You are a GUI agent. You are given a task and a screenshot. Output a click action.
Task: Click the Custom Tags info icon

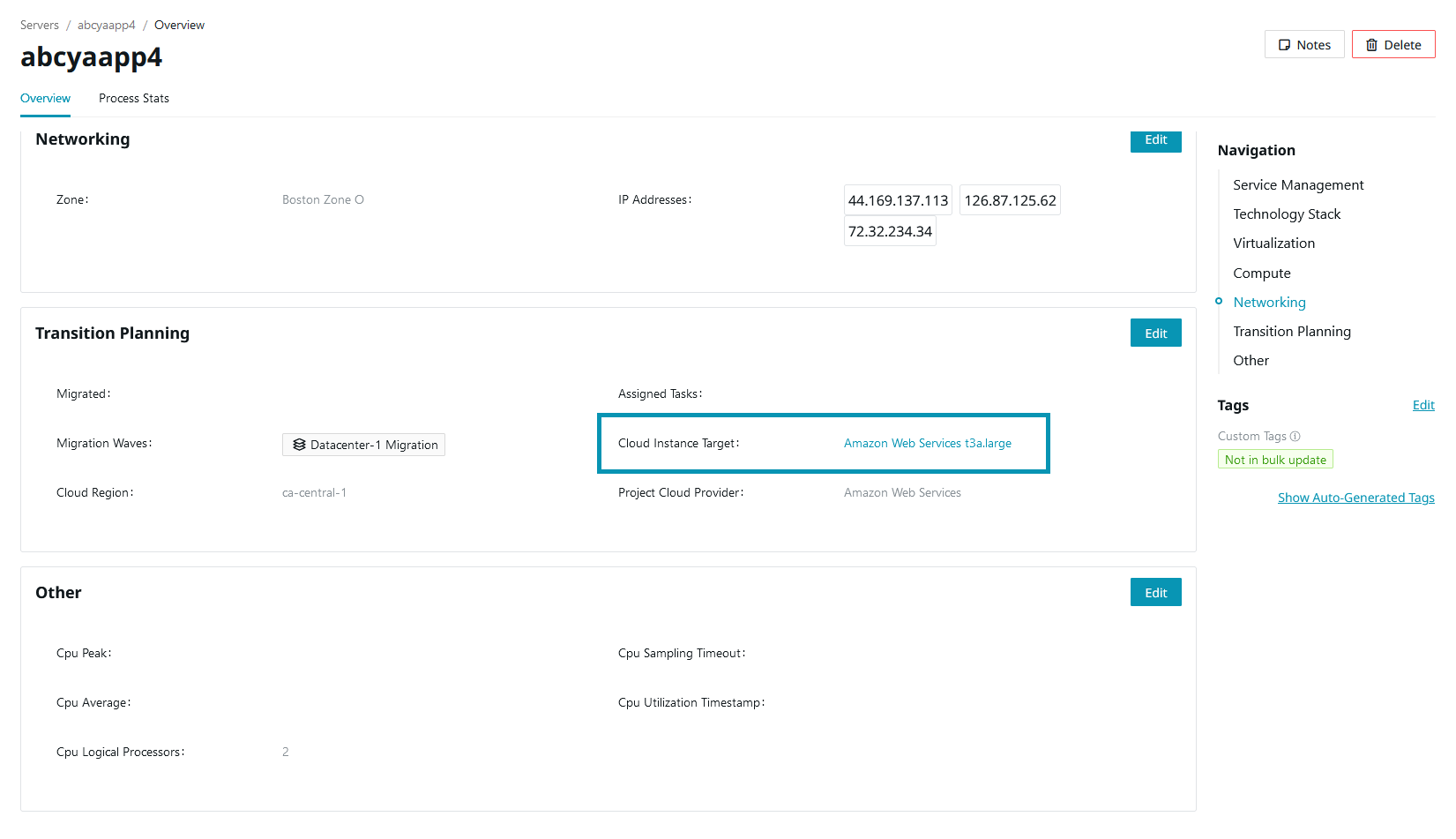[1295, 436]
